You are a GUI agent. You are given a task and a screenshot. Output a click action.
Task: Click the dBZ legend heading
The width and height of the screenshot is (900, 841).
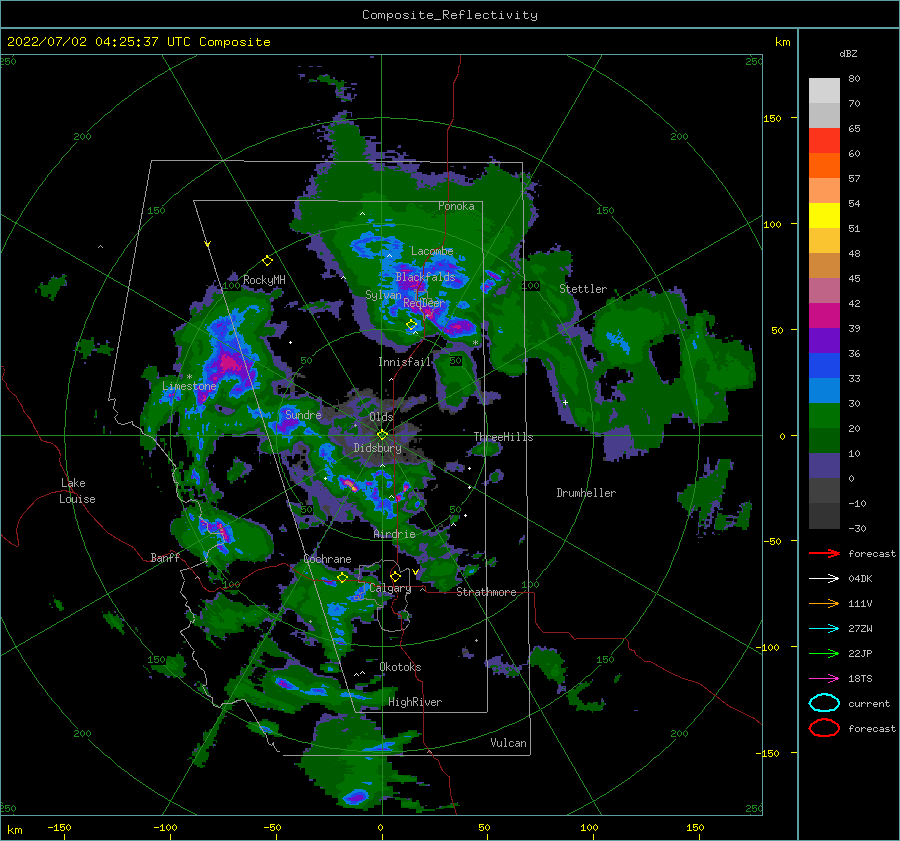pyautogui.click(x=848, y=53)
